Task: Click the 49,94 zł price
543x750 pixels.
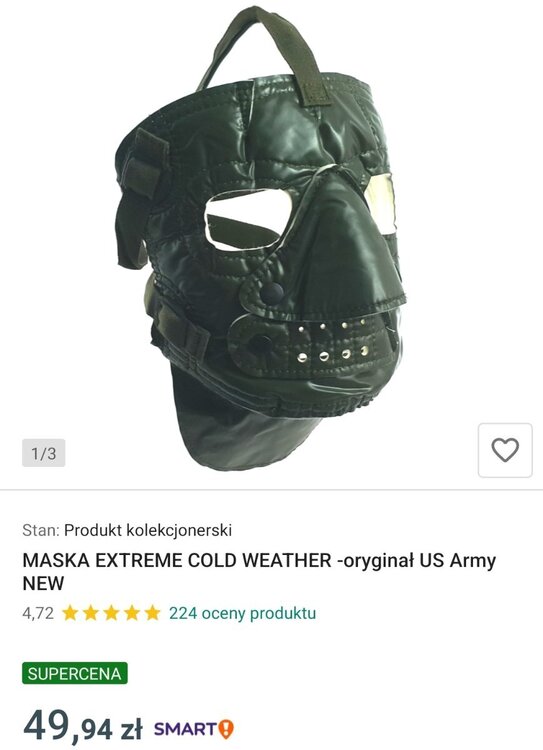Action: tap(83, 728)
